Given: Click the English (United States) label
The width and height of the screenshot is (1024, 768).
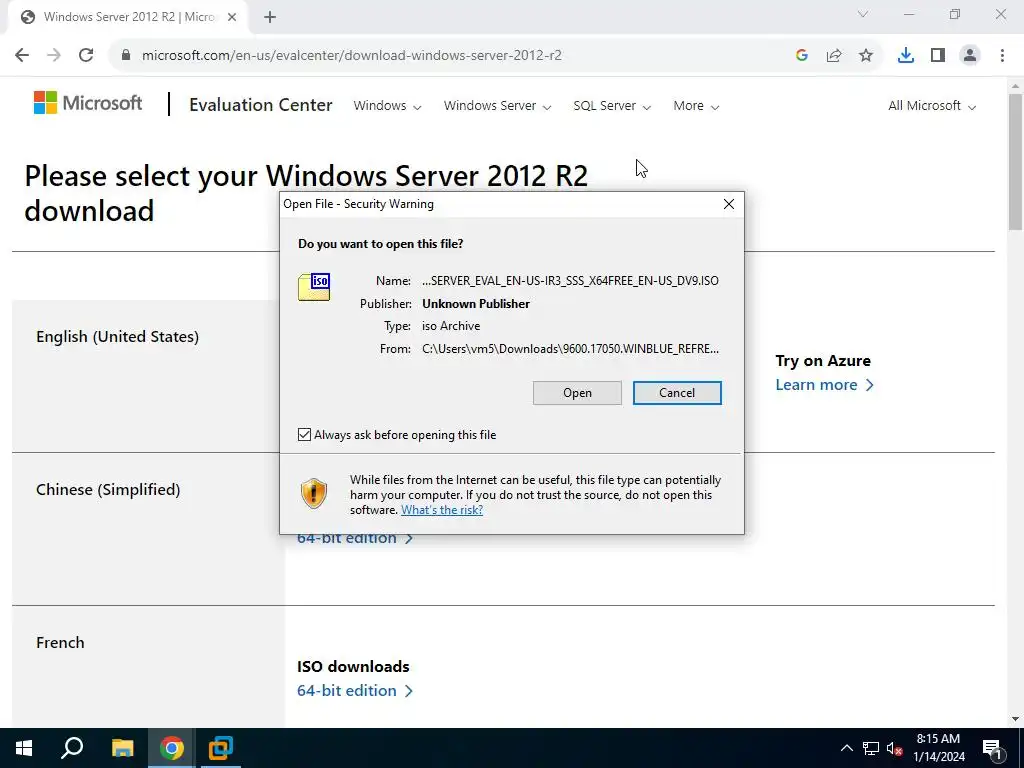Looking at the screenshot, I should tap(118, 336).
